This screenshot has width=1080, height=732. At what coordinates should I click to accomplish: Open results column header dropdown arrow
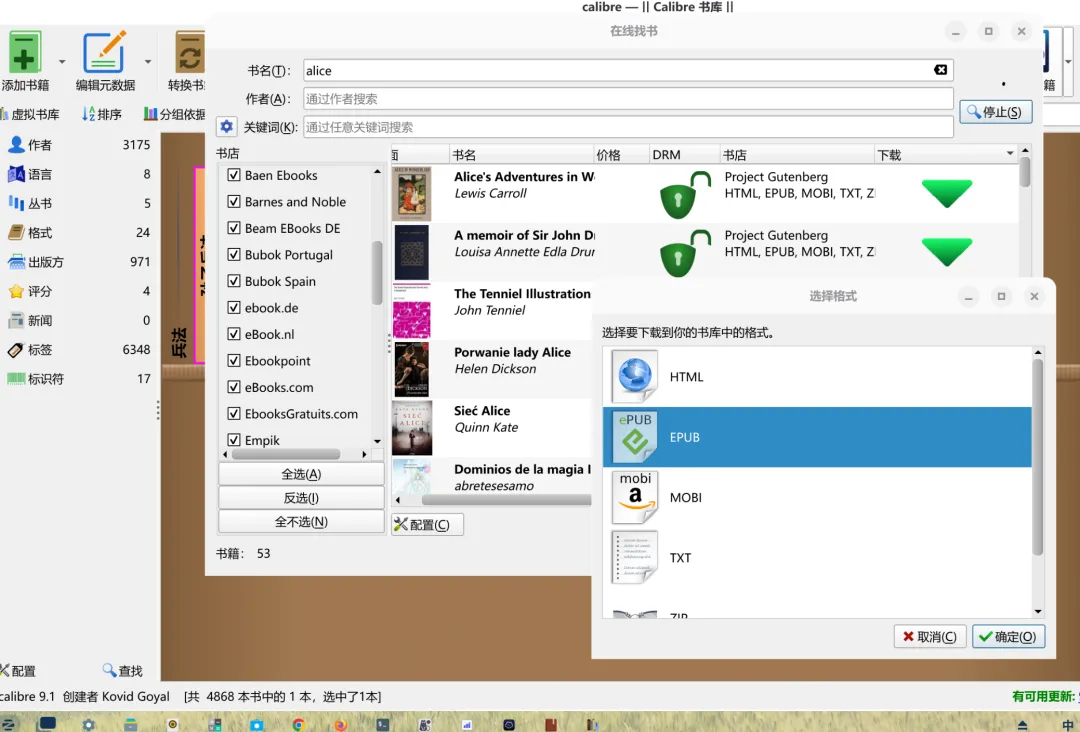[1010, 154]
